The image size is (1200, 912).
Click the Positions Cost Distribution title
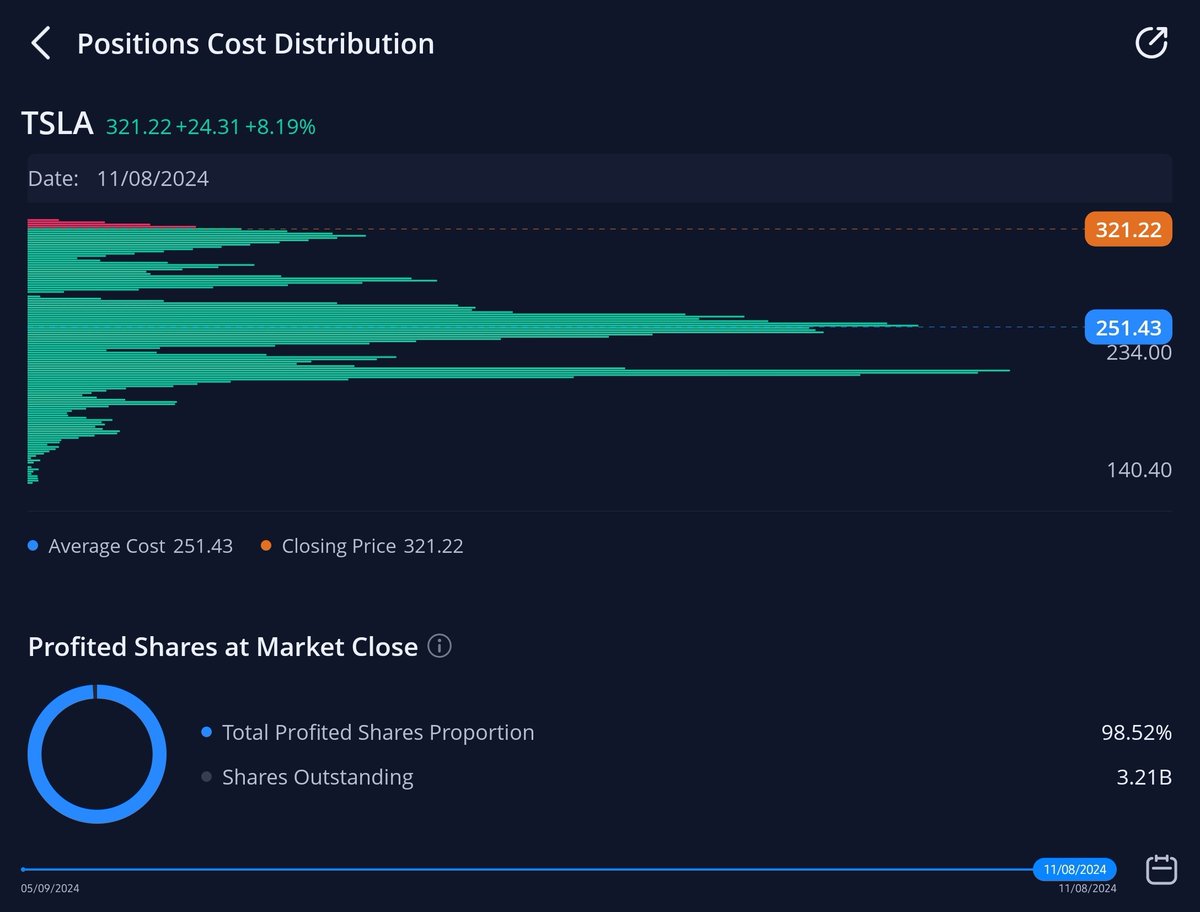pyautogui.click(x=256, y=44)
